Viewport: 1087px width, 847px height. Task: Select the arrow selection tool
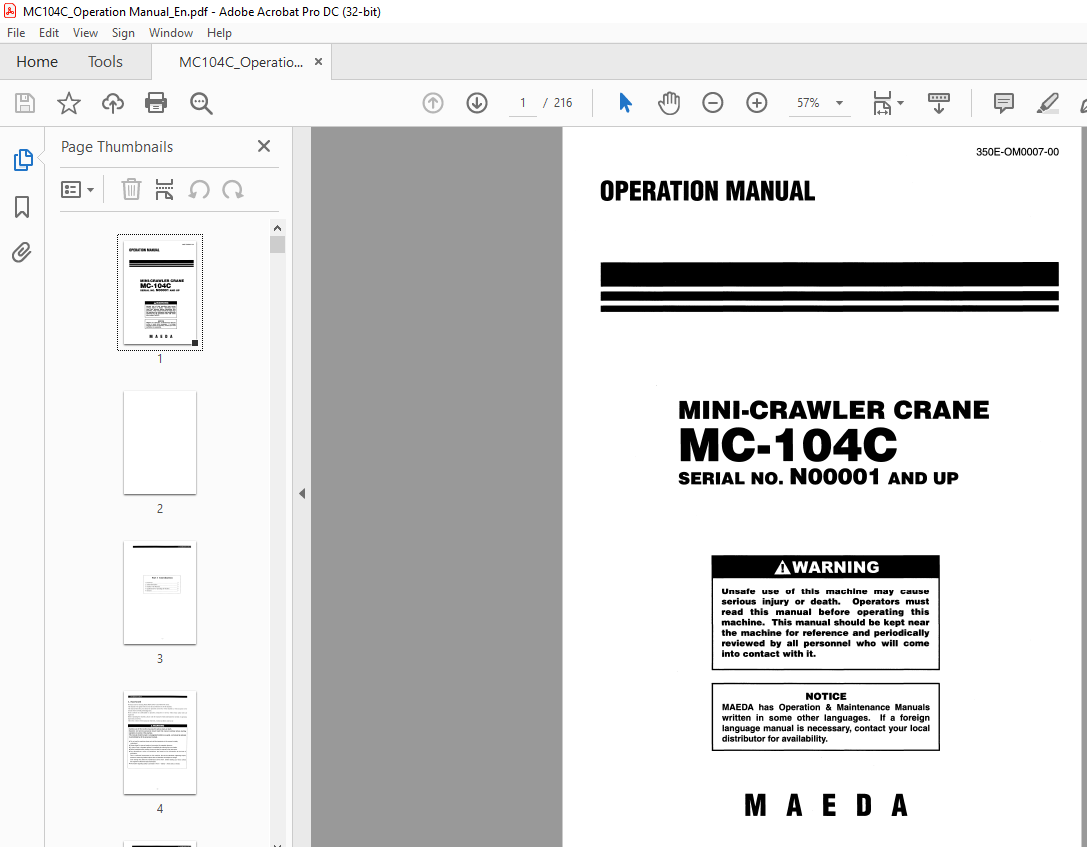pos(625,103)
